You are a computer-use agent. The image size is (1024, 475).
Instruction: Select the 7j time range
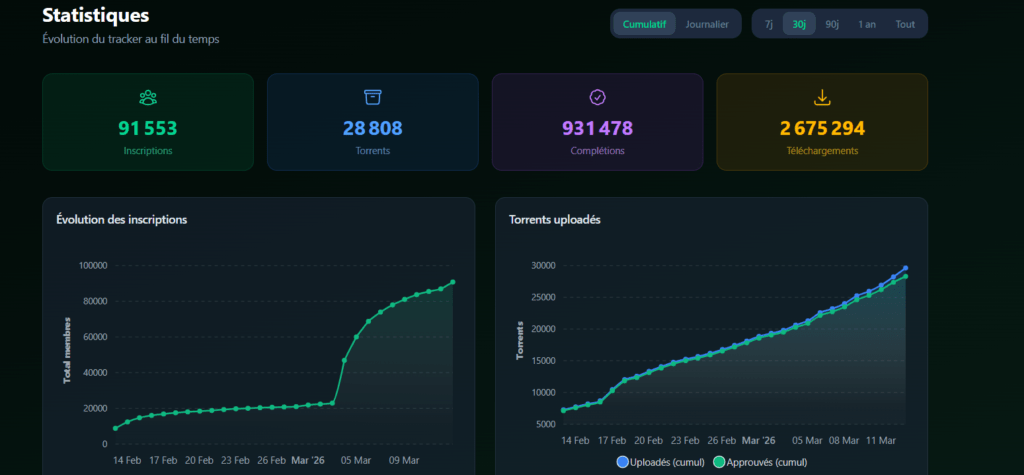pyautogui.click(x=768, y=24)
